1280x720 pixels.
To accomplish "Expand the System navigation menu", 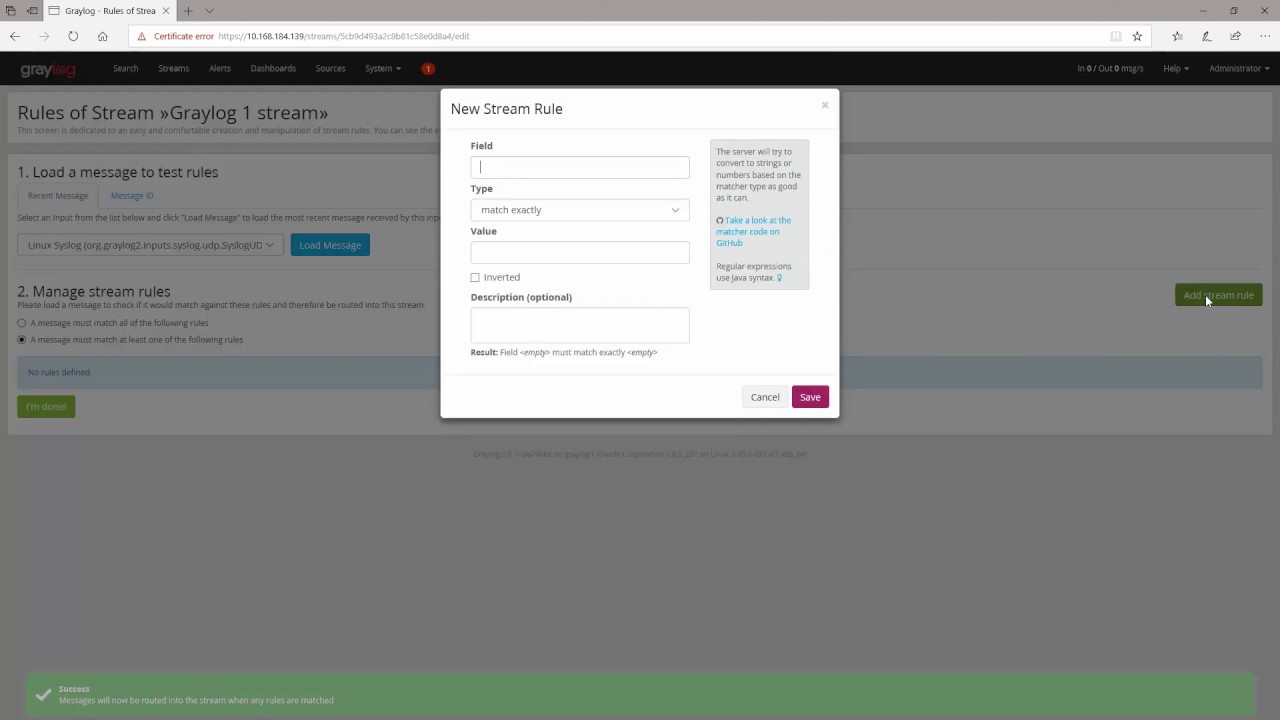I will point(382,69).
